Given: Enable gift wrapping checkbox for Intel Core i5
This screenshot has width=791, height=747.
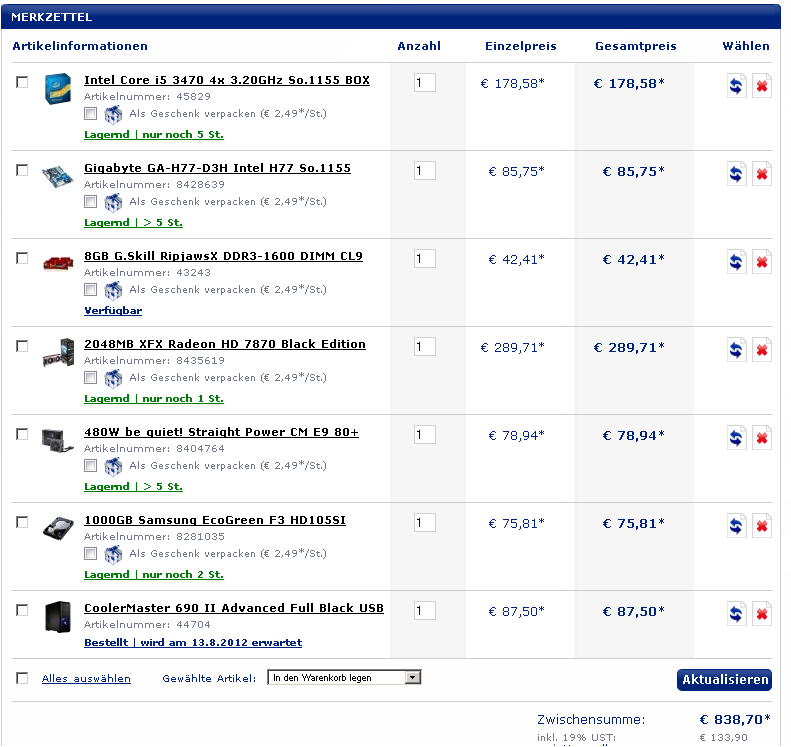Looking at the screenshot, I should 91,113.
